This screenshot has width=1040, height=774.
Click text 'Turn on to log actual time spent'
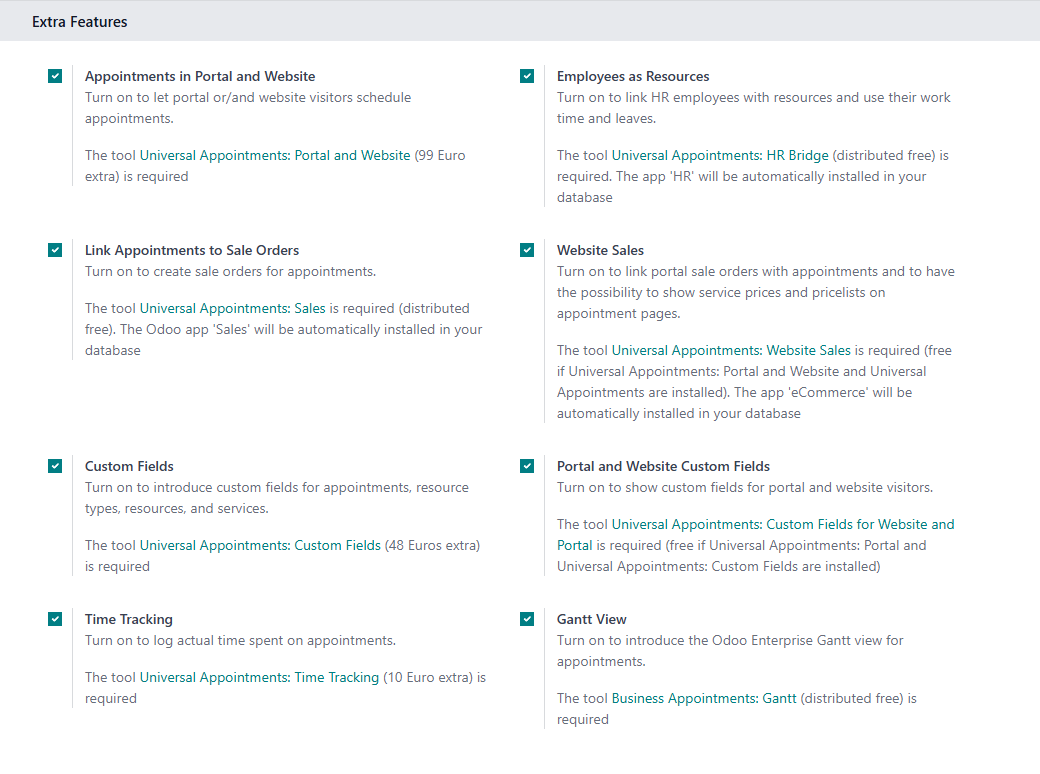[194, 641]
